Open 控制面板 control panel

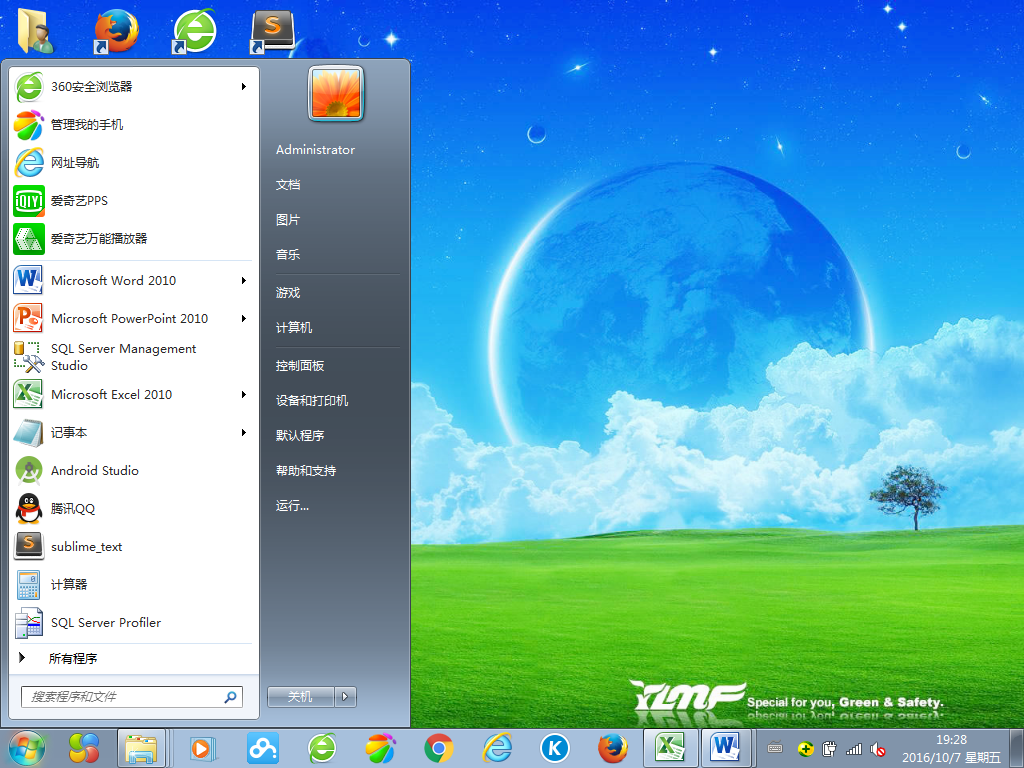(x=300, y=366)
